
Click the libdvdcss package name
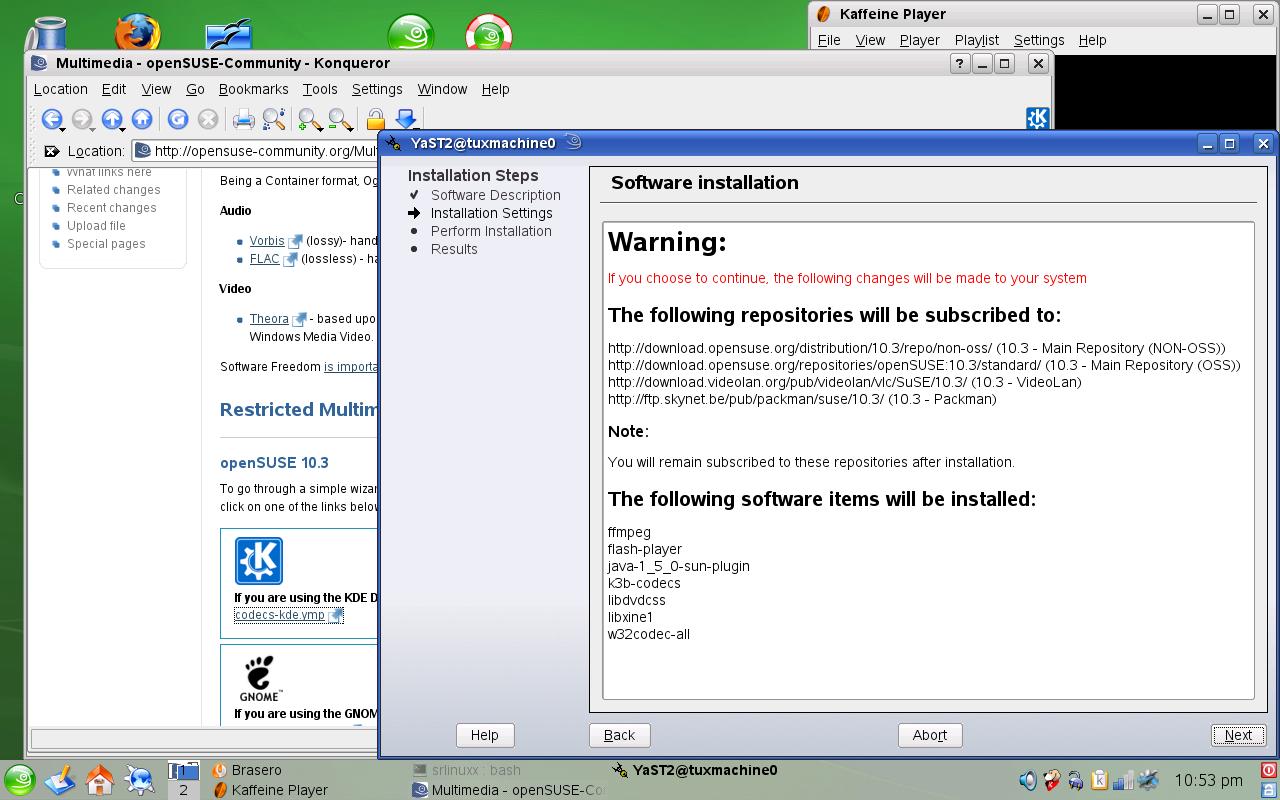click(637, 600)
